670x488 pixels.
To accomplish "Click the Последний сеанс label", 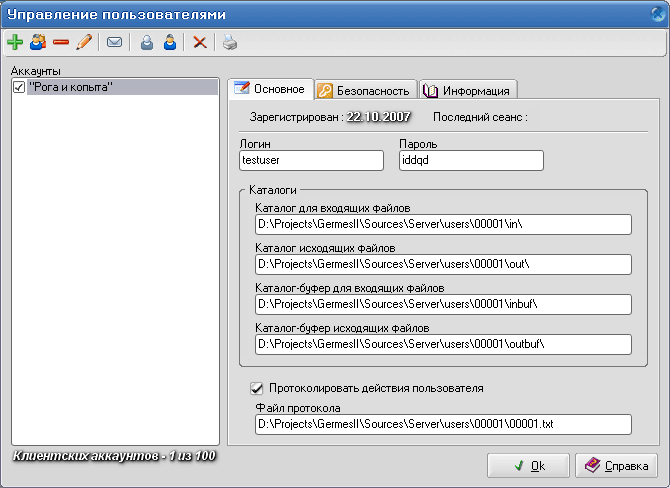I will click(x=480, y=117).
